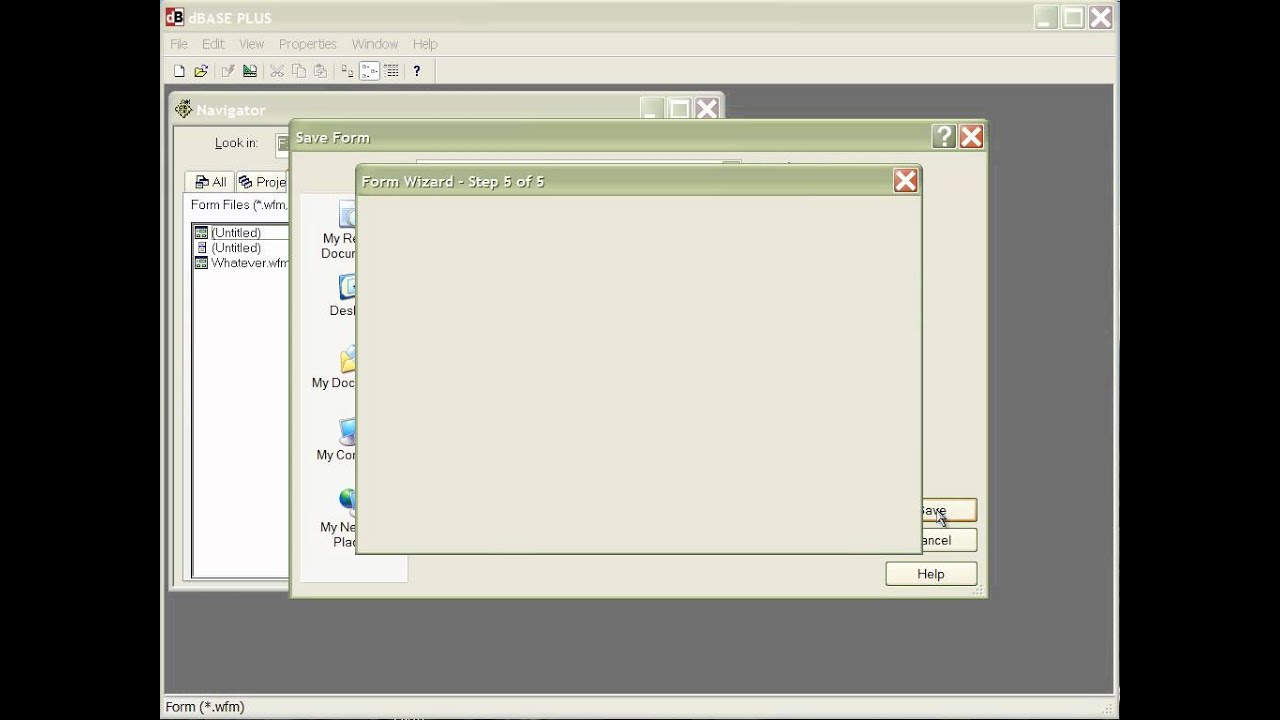Maximize the Navigator window
This screenshot has height=720, width=1280.
coord(679,109)
